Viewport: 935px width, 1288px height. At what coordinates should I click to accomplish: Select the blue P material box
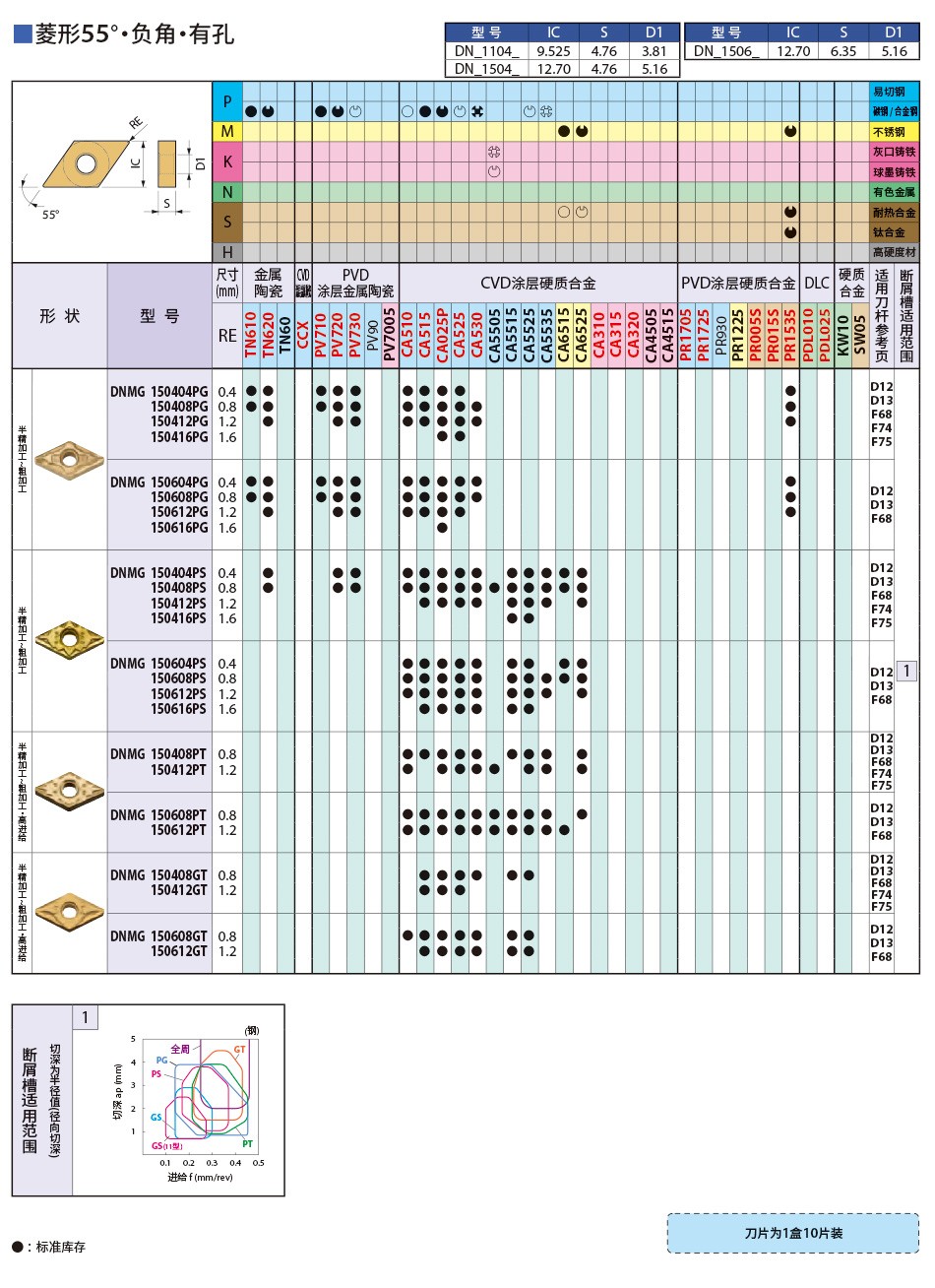click(227, 101)
